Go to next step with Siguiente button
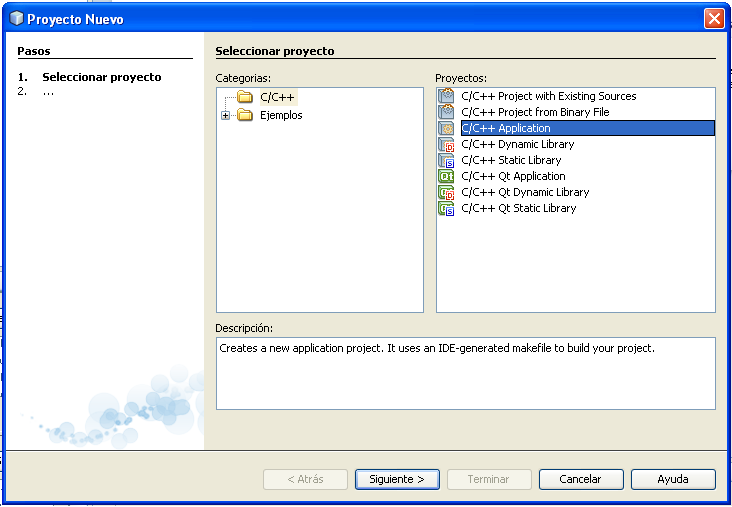The image size is (732, 507). tap(397, 479)
